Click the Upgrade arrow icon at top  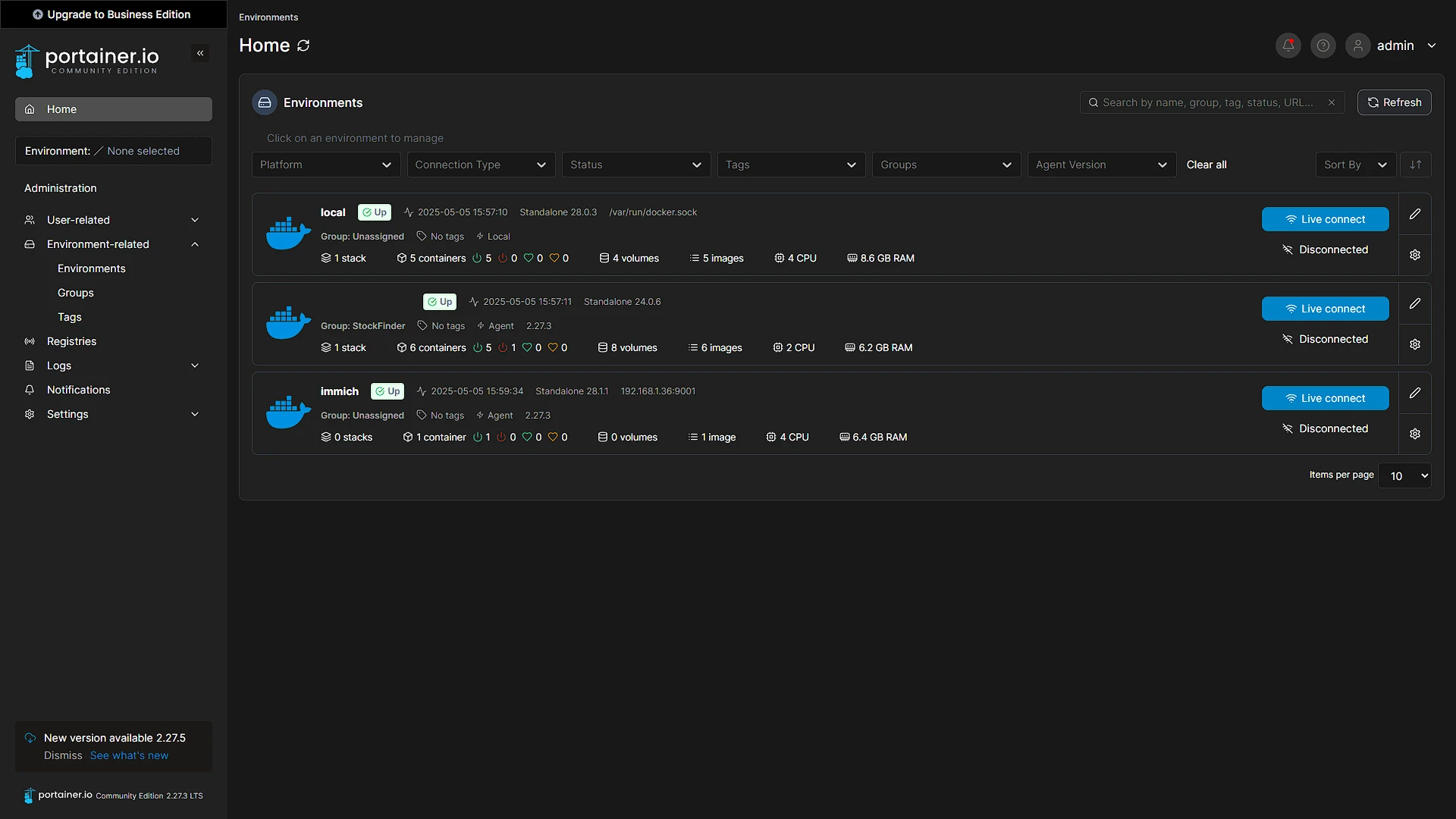click(x=38, y=14)
